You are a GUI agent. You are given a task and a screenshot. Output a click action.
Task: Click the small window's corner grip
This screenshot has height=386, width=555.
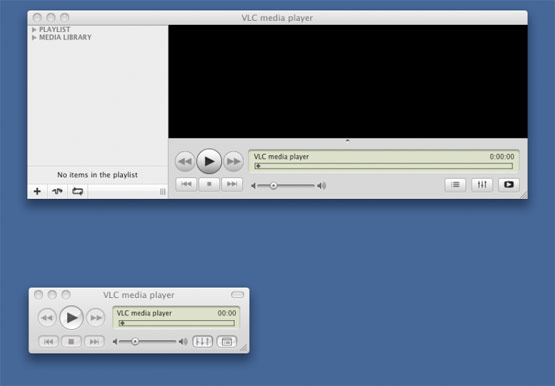(x=245, y=348)
